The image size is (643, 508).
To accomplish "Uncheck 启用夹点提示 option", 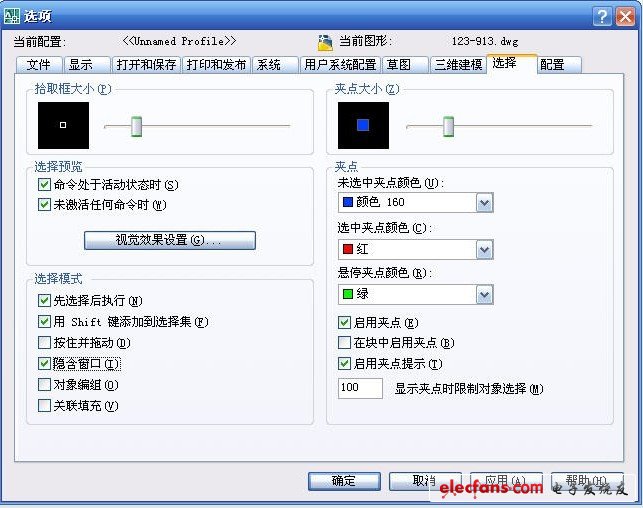I will click(x=344, y=363).
